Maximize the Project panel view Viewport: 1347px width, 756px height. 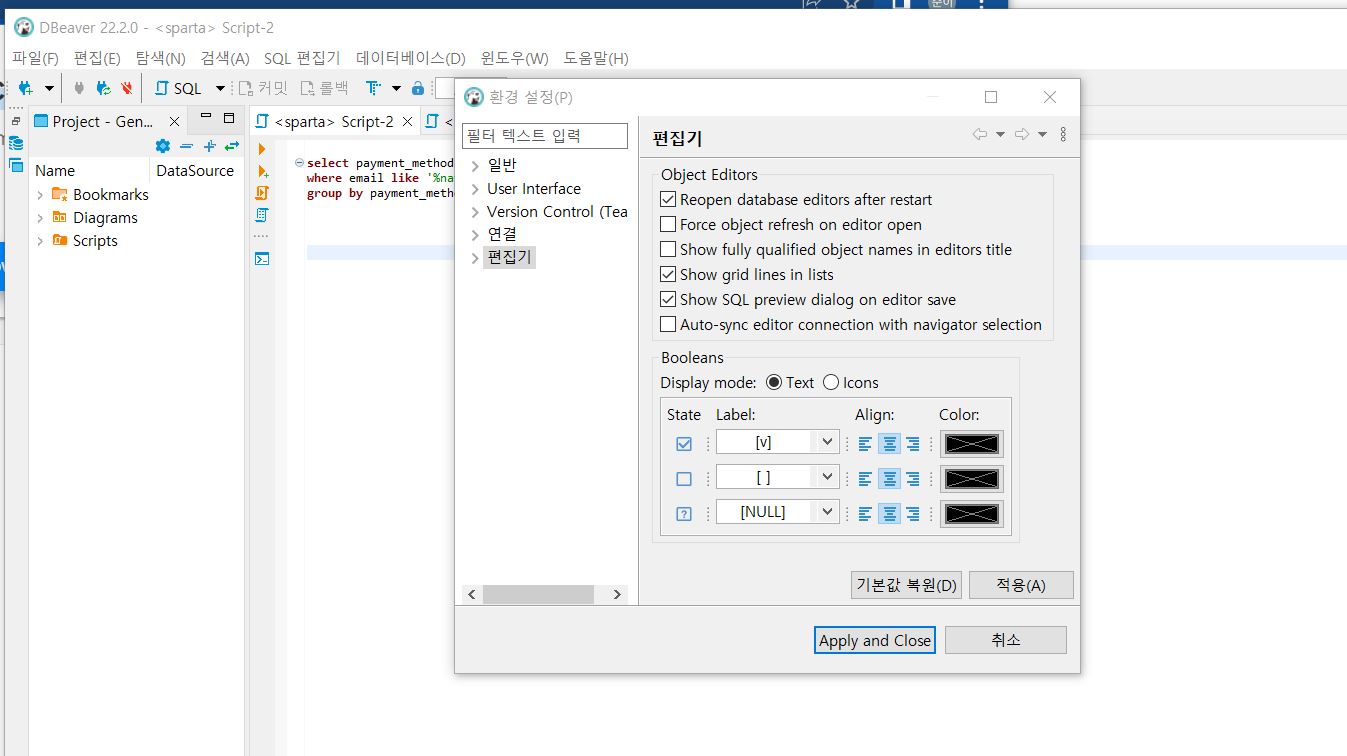(229, 119)
